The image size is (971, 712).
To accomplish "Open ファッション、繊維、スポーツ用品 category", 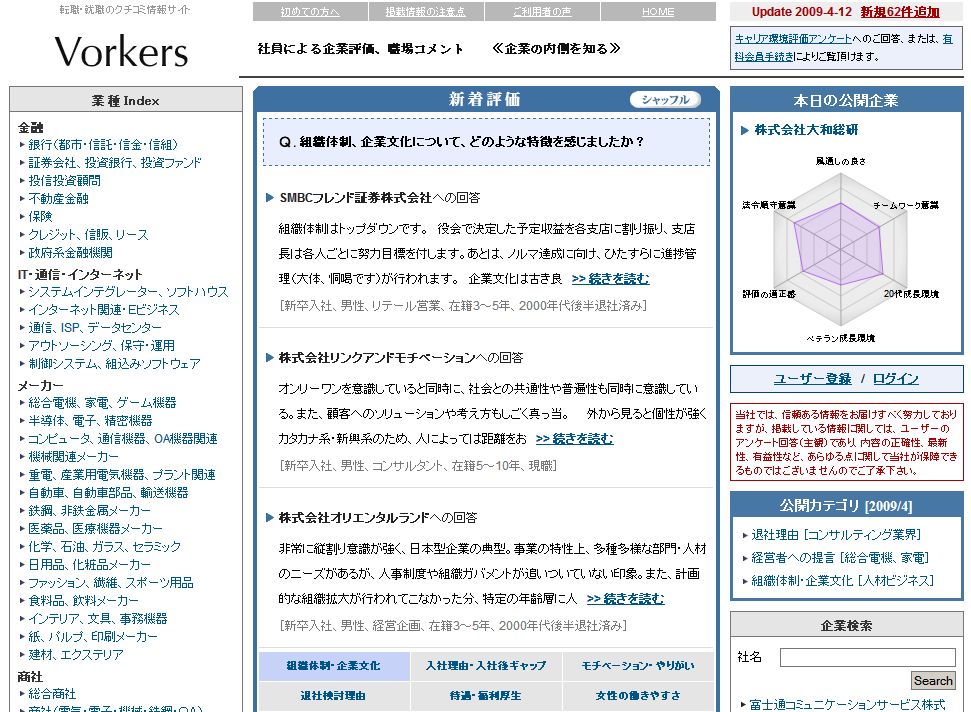I will pyautogui.click(x=111, y=583).
